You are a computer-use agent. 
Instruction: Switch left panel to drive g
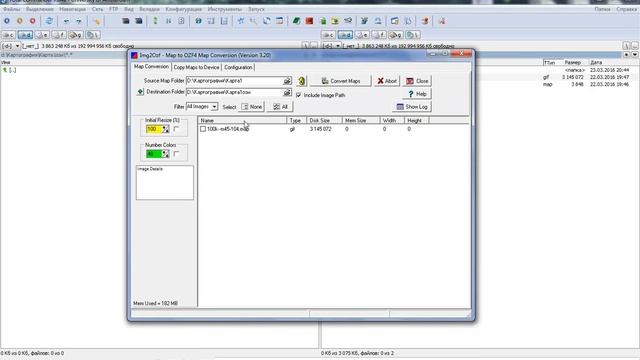coord(75,35)
